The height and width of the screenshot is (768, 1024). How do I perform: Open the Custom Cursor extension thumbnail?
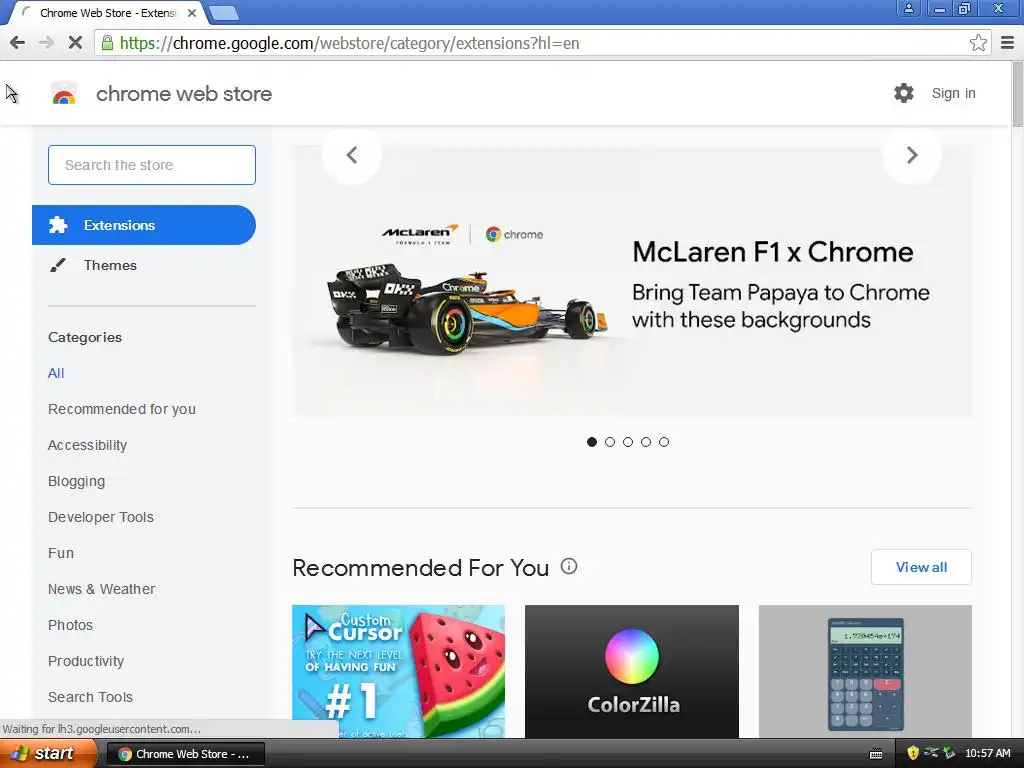398,671
